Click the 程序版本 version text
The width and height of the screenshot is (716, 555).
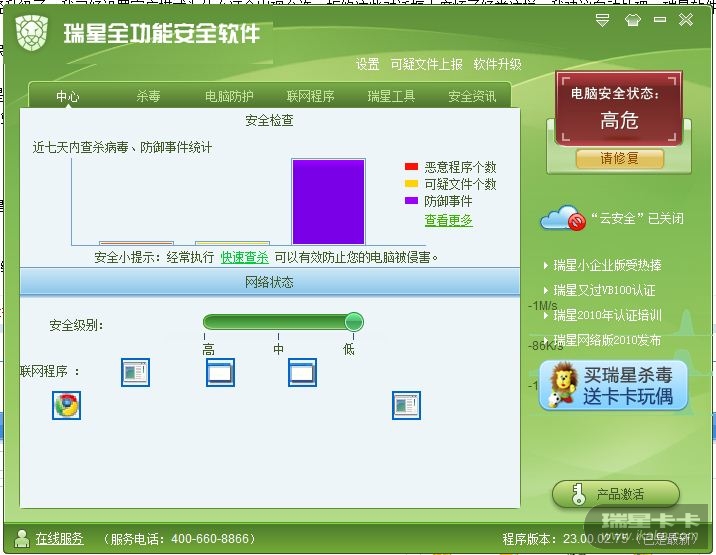pyautogui.click(x=600, y=539)
